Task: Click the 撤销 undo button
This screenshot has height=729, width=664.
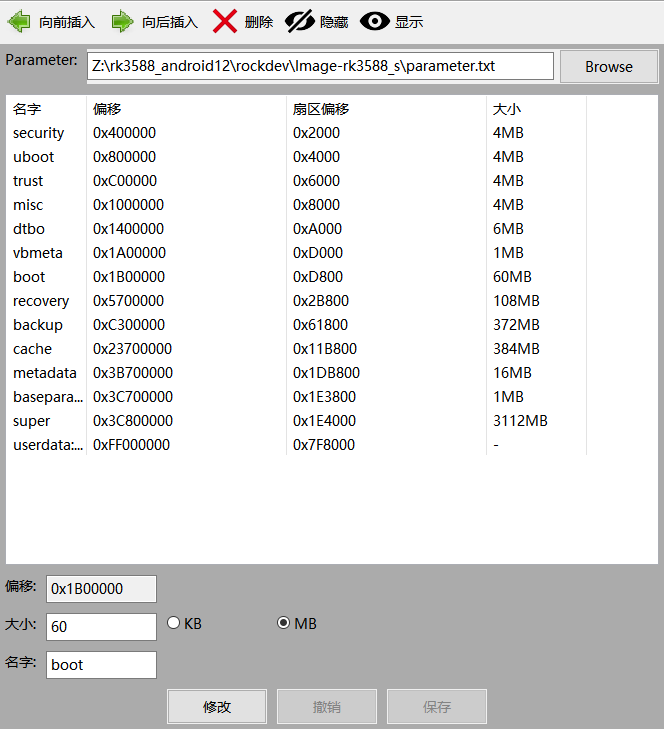Action: tap(326, 707)
